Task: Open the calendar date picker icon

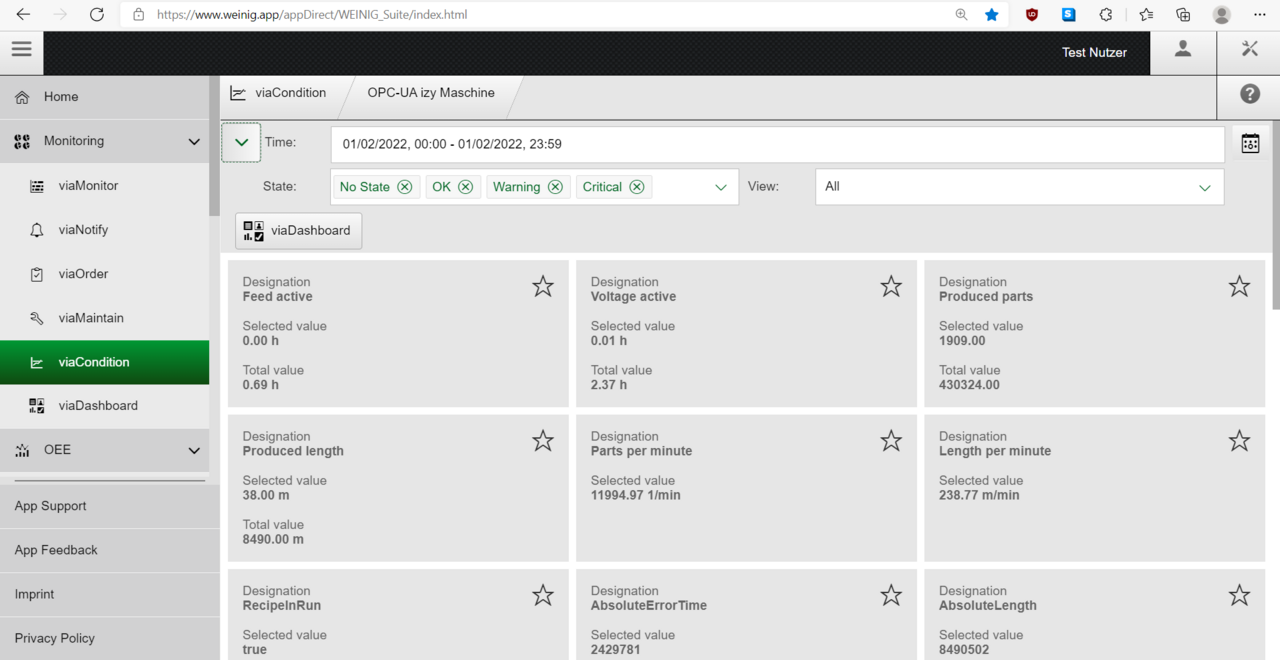Action: click(1250, 144)
